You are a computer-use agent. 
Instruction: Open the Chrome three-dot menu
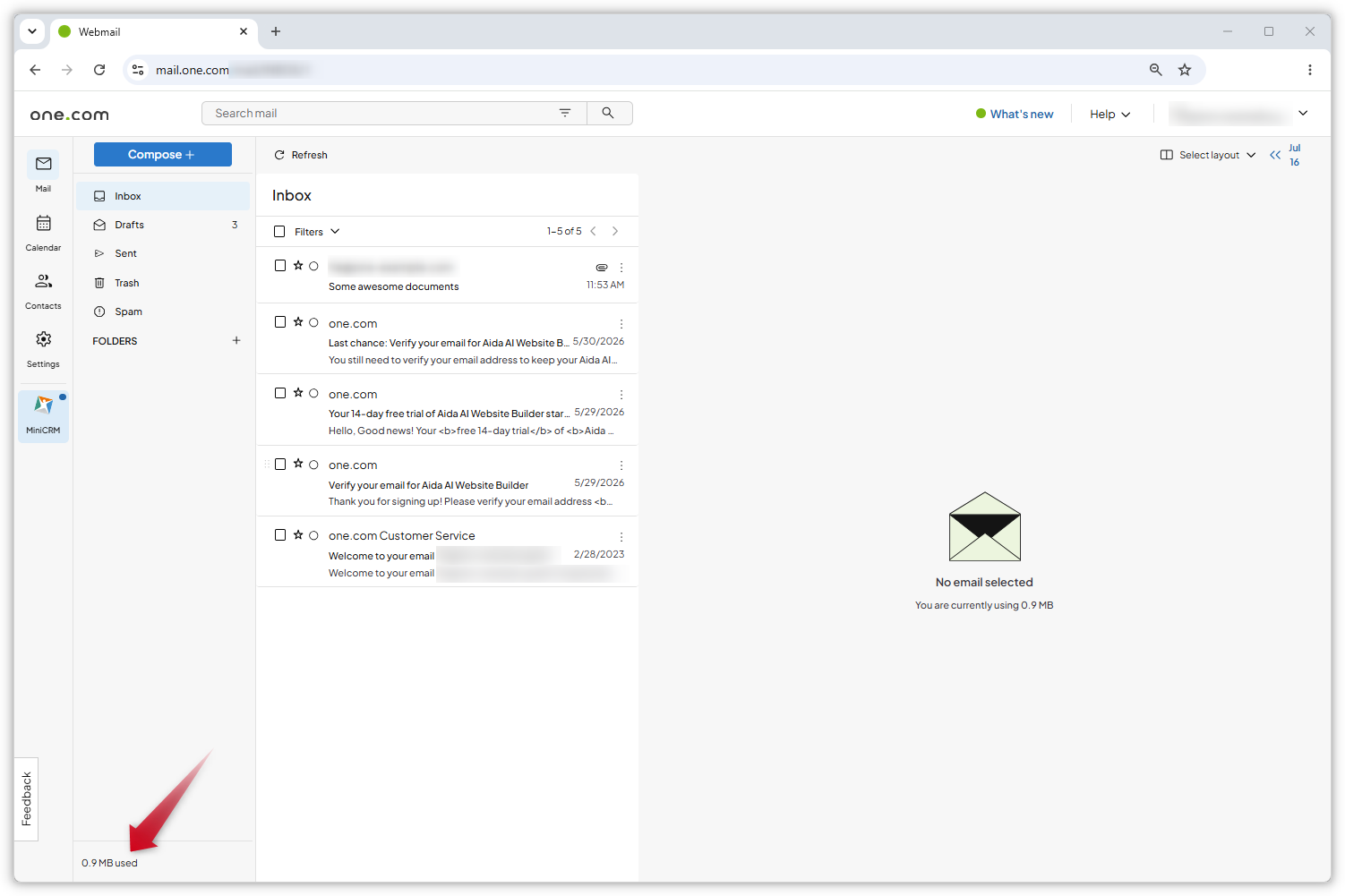[1309, 70]
